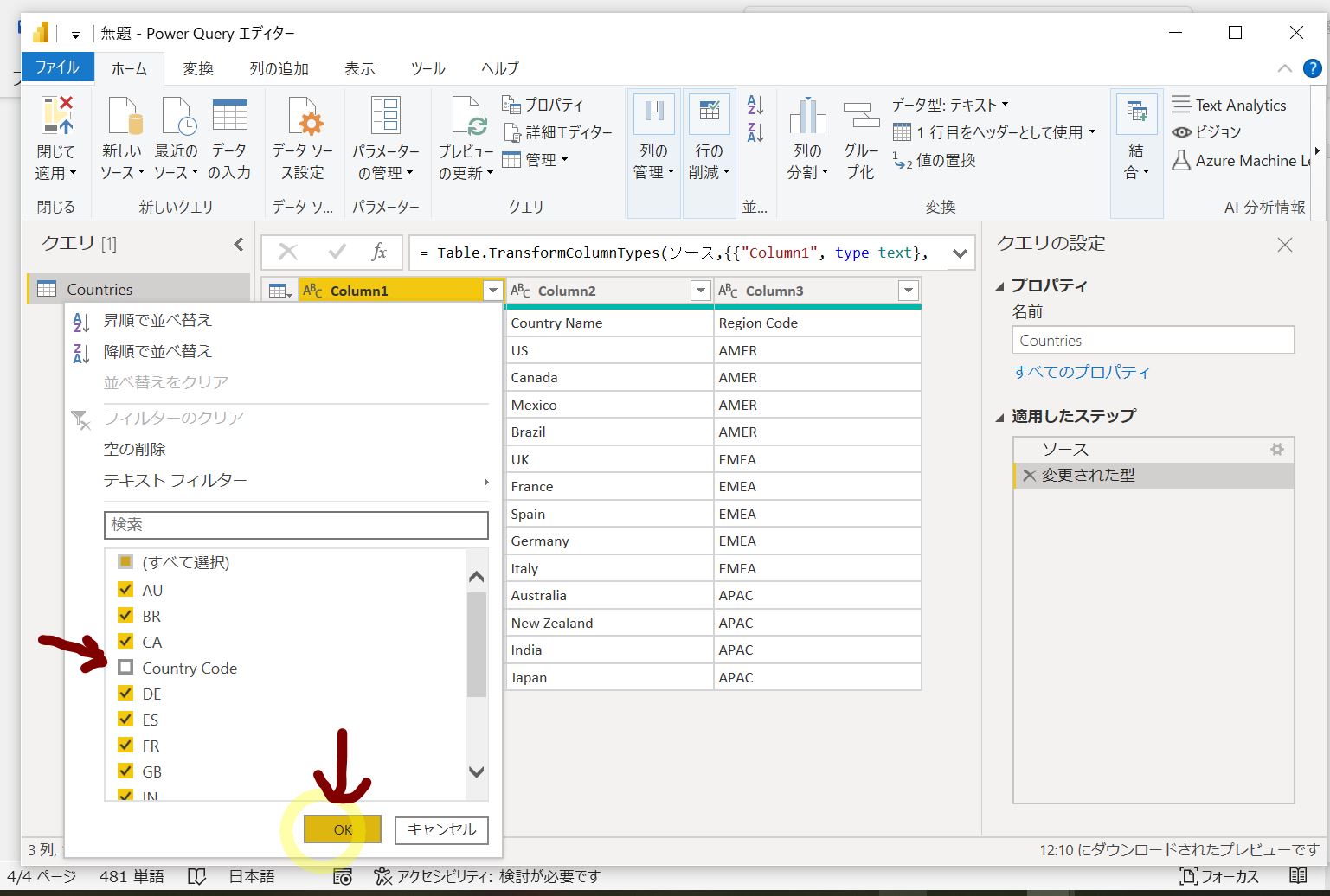Open Data source settings icon
The image size is (1330, 896).
[x=305, y=116]
